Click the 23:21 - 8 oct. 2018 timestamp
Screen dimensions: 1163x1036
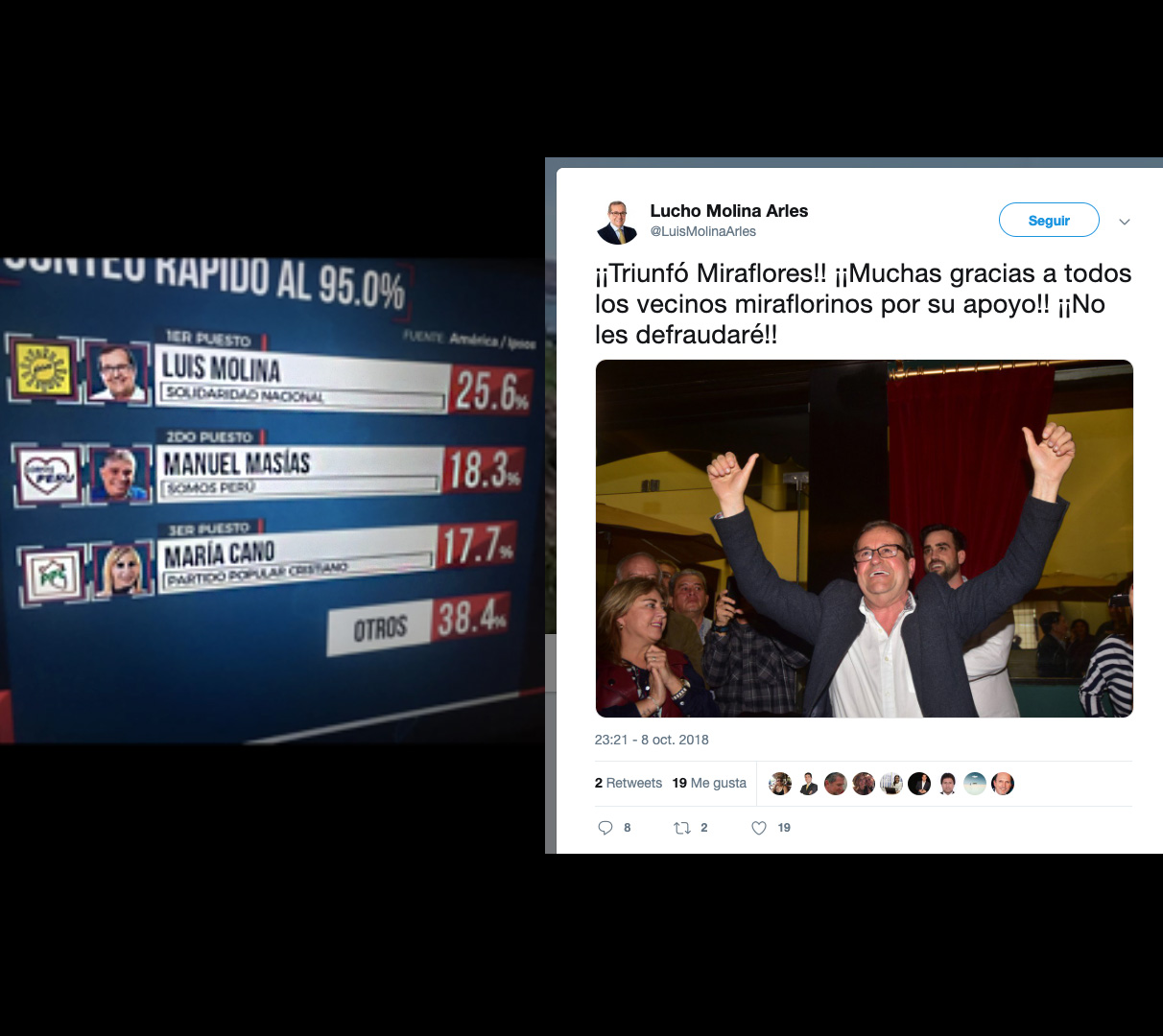click(652, 740)
